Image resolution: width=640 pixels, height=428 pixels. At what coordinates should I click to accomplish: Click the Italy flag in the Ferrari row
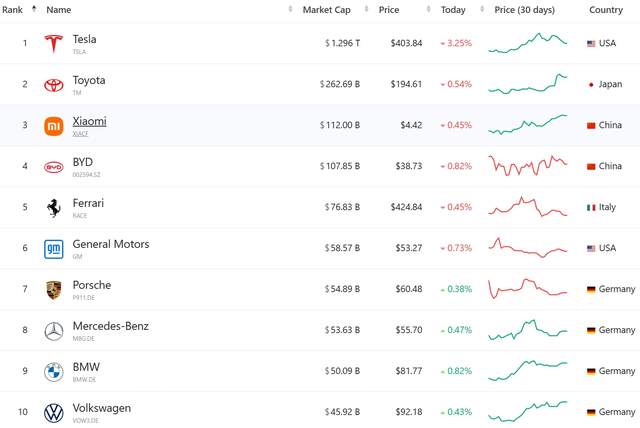tap(591, 208)
